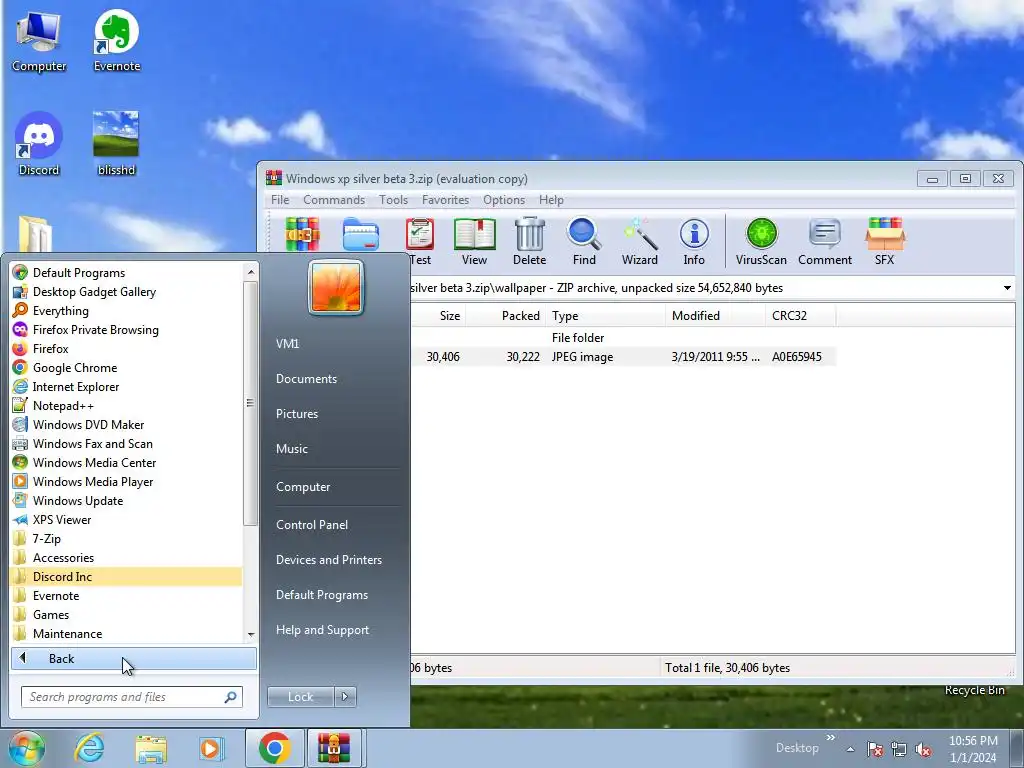The height and width of the screenshot is (768, 1024).
Task: Open the Options menu
Action: click(x=504, y=200)
